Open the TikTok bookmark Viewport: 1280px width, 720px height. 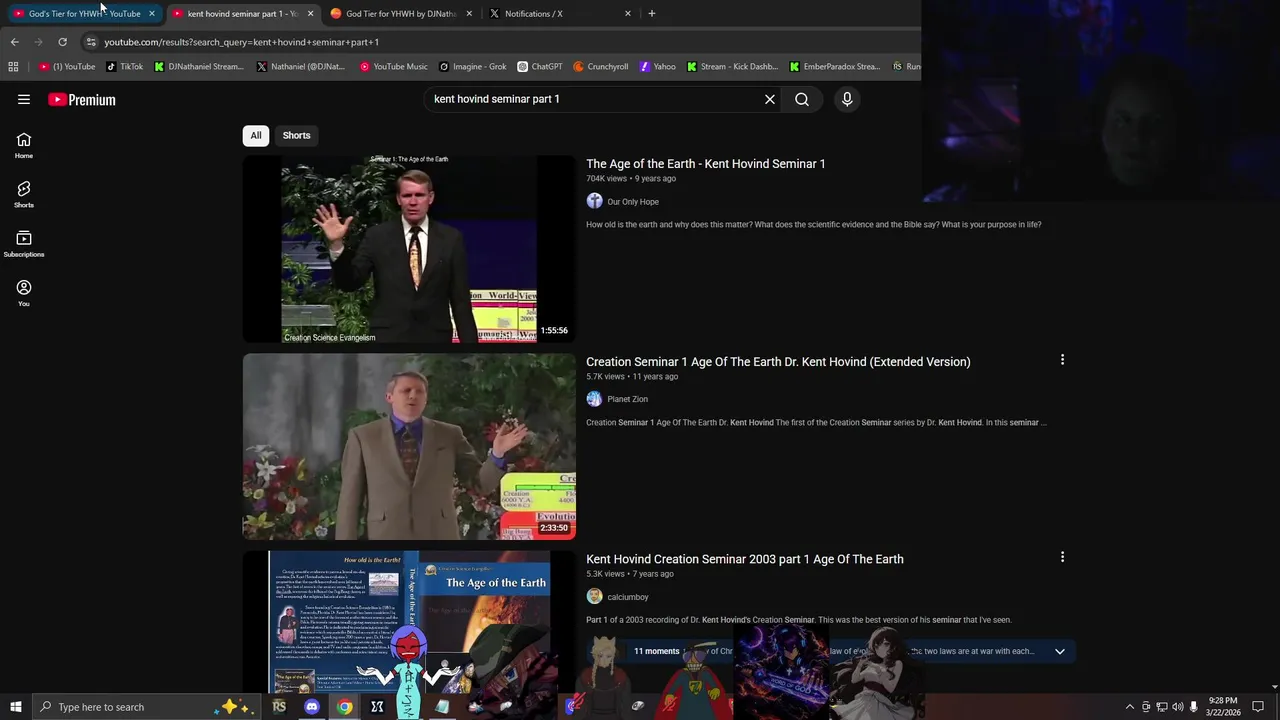click(x=124, y=67)
